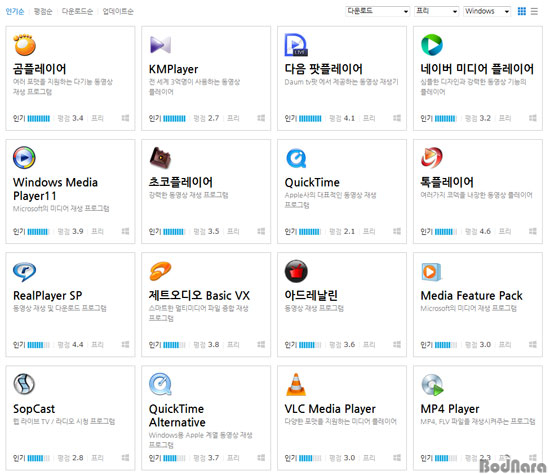Click the SopCast film icon

click(x=24, y=384)
